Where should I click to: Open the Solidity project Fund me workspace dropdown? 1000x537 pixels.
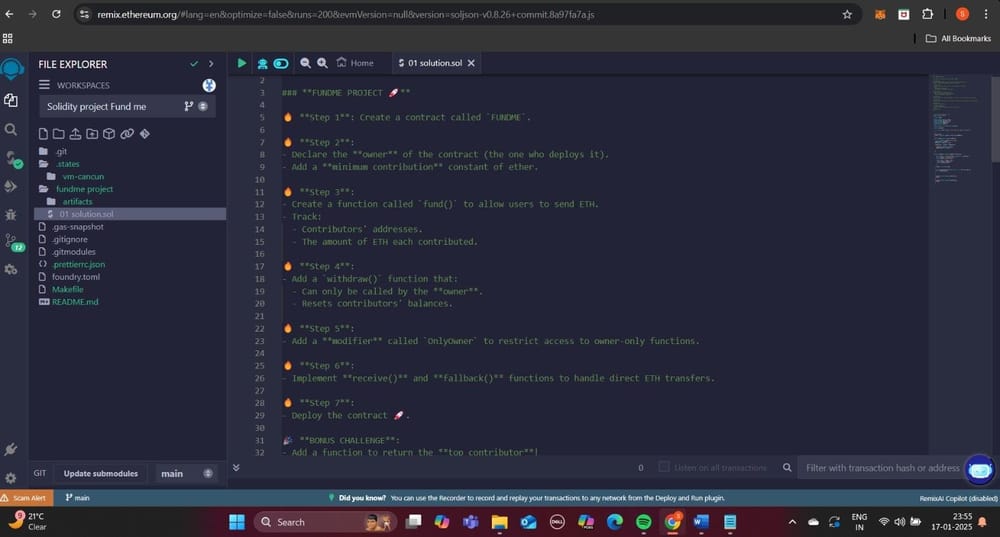click(127, 107)
